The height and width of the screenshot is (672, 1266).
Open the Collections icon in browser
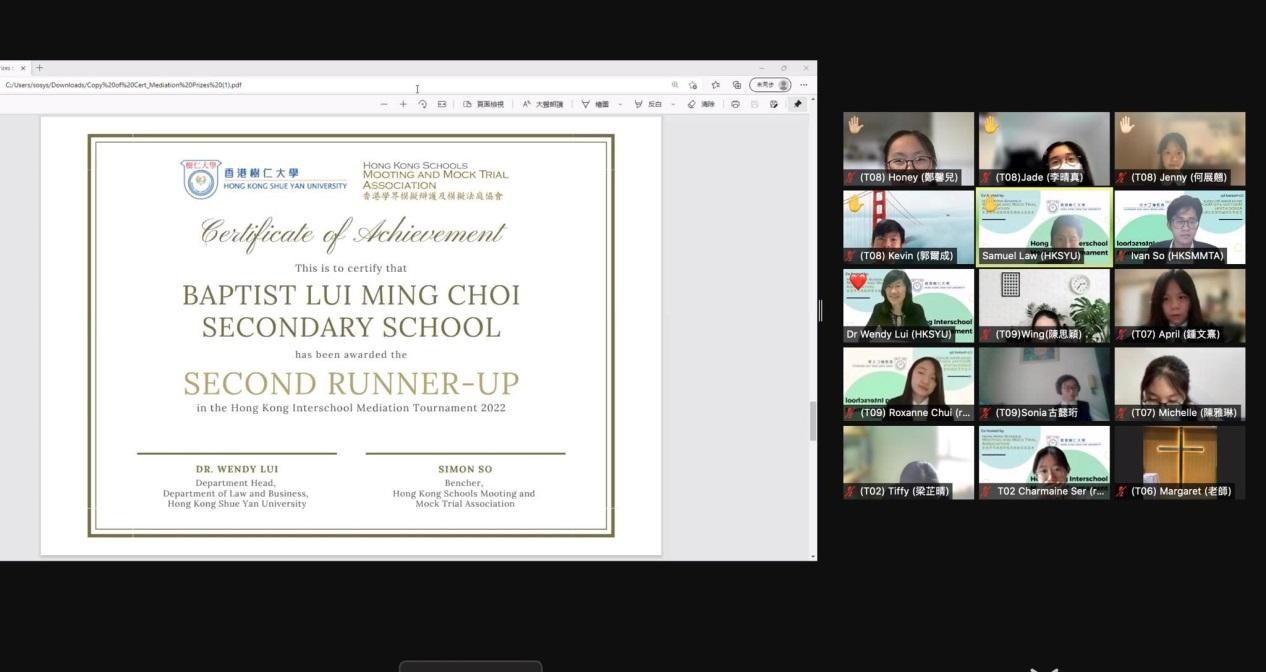click(737, 85)
